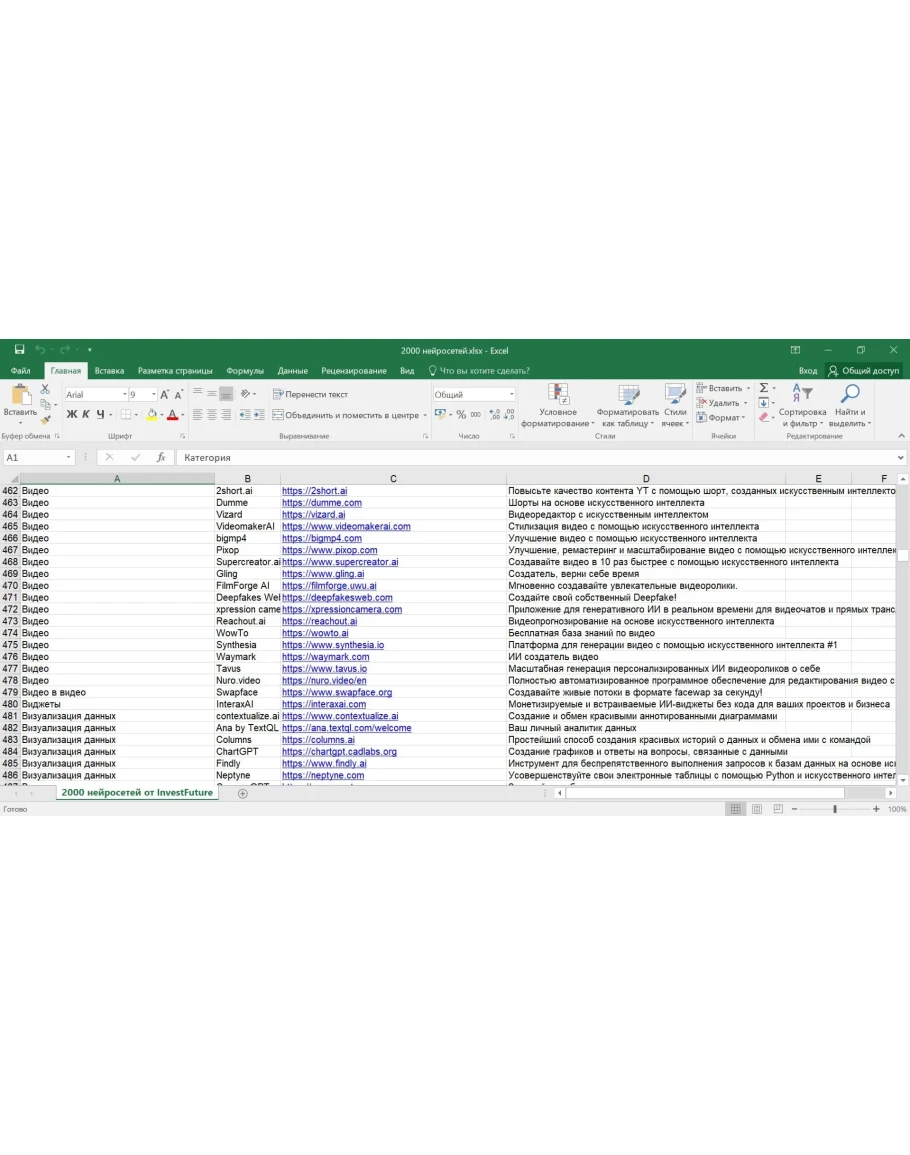
Task: Align text right icon
Action: click(225, 415)
